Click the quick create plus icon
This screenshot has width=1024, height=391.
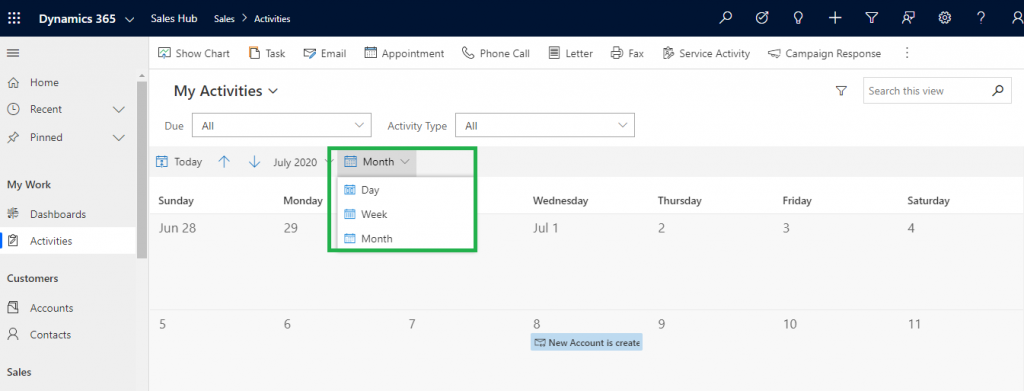click(x=835, y=18)
